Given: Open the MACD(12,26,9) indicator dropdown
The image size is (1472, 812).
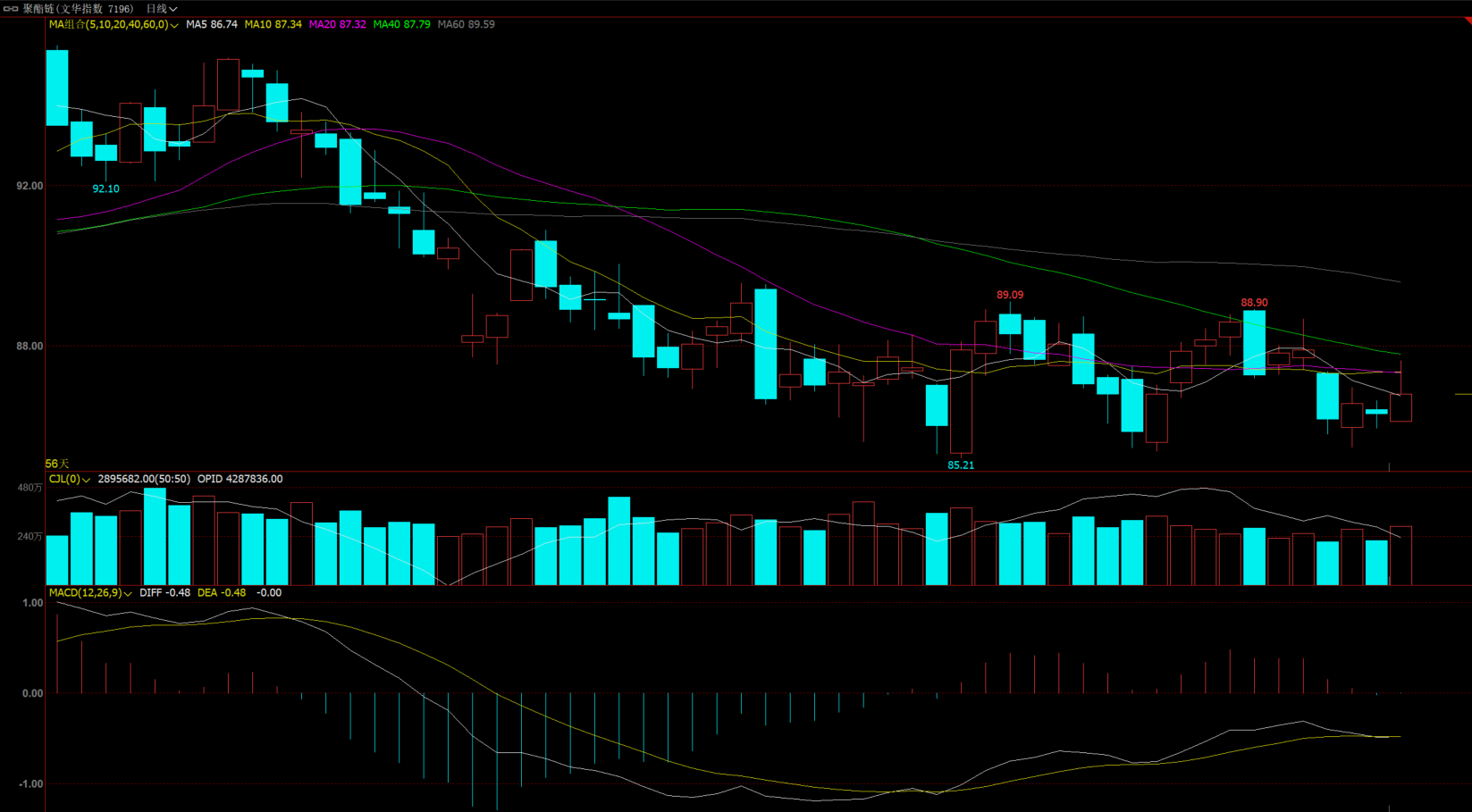Looking at the screenshot, I should [90, 593].
